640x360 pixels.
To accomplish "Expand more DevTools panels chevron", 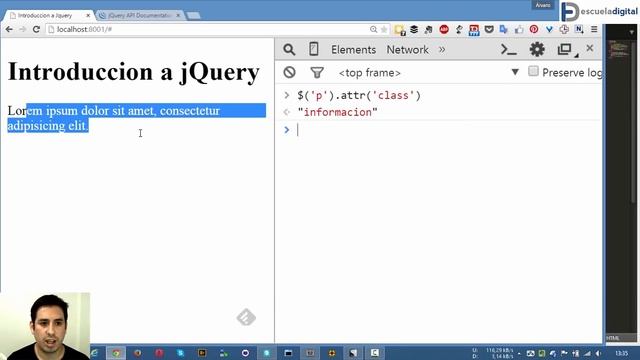I will [442, 50].
